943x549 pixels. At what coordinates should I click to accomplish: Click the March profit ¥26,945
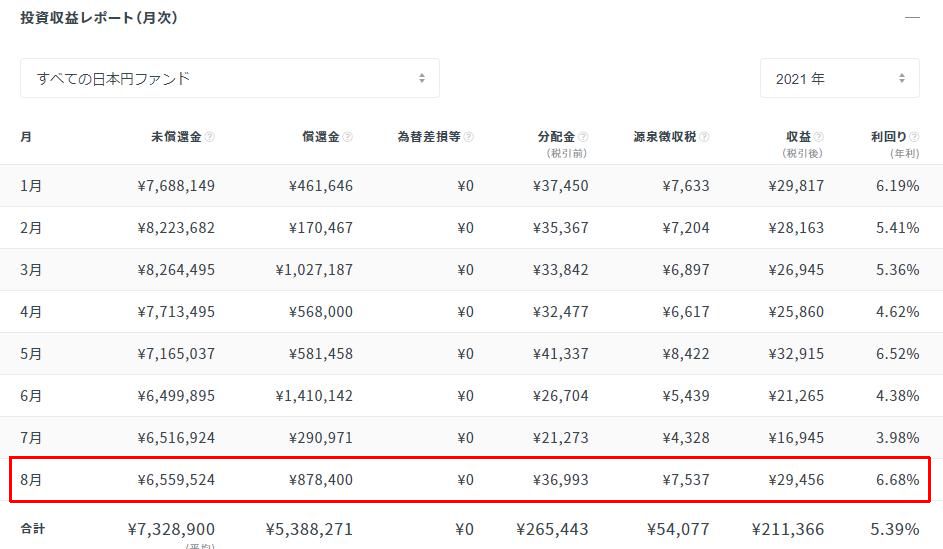click(x=796, y=270)
